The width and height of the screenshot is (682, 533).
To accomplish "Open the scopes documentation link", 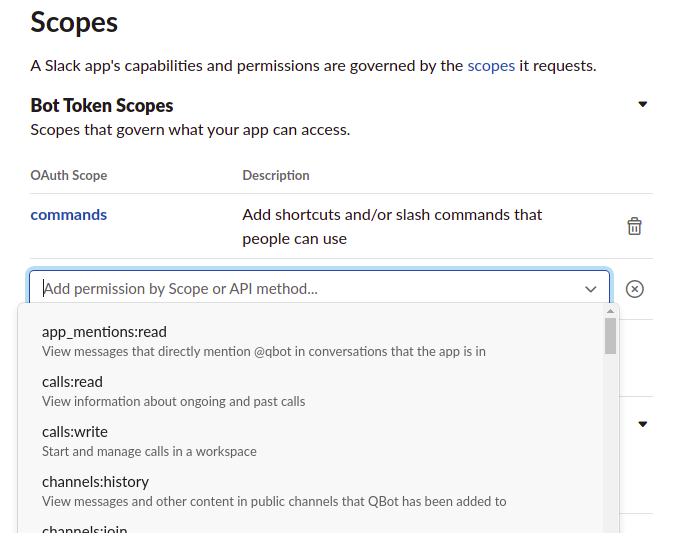I will (x=491, y=66).
